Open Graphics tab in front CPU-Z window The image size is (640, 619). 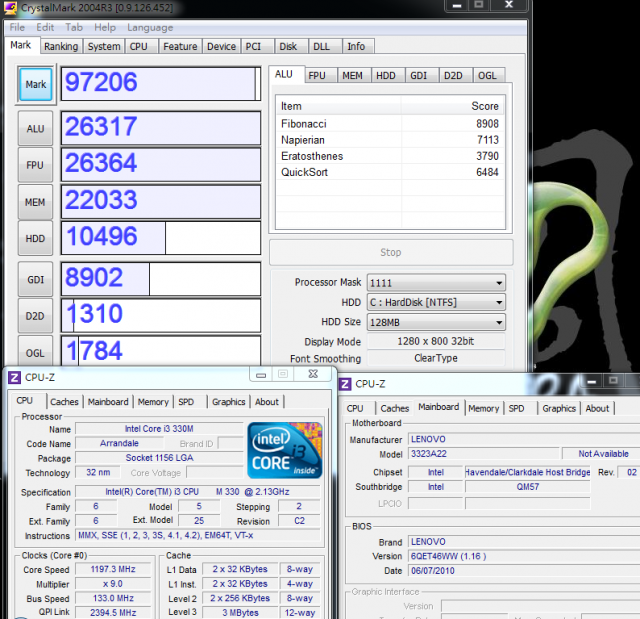coord(229,402)
